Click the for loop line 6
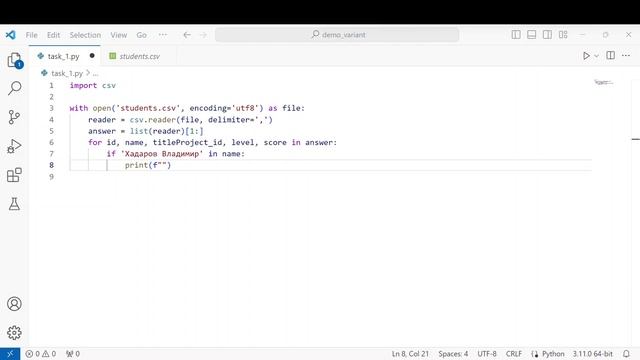 213,142
